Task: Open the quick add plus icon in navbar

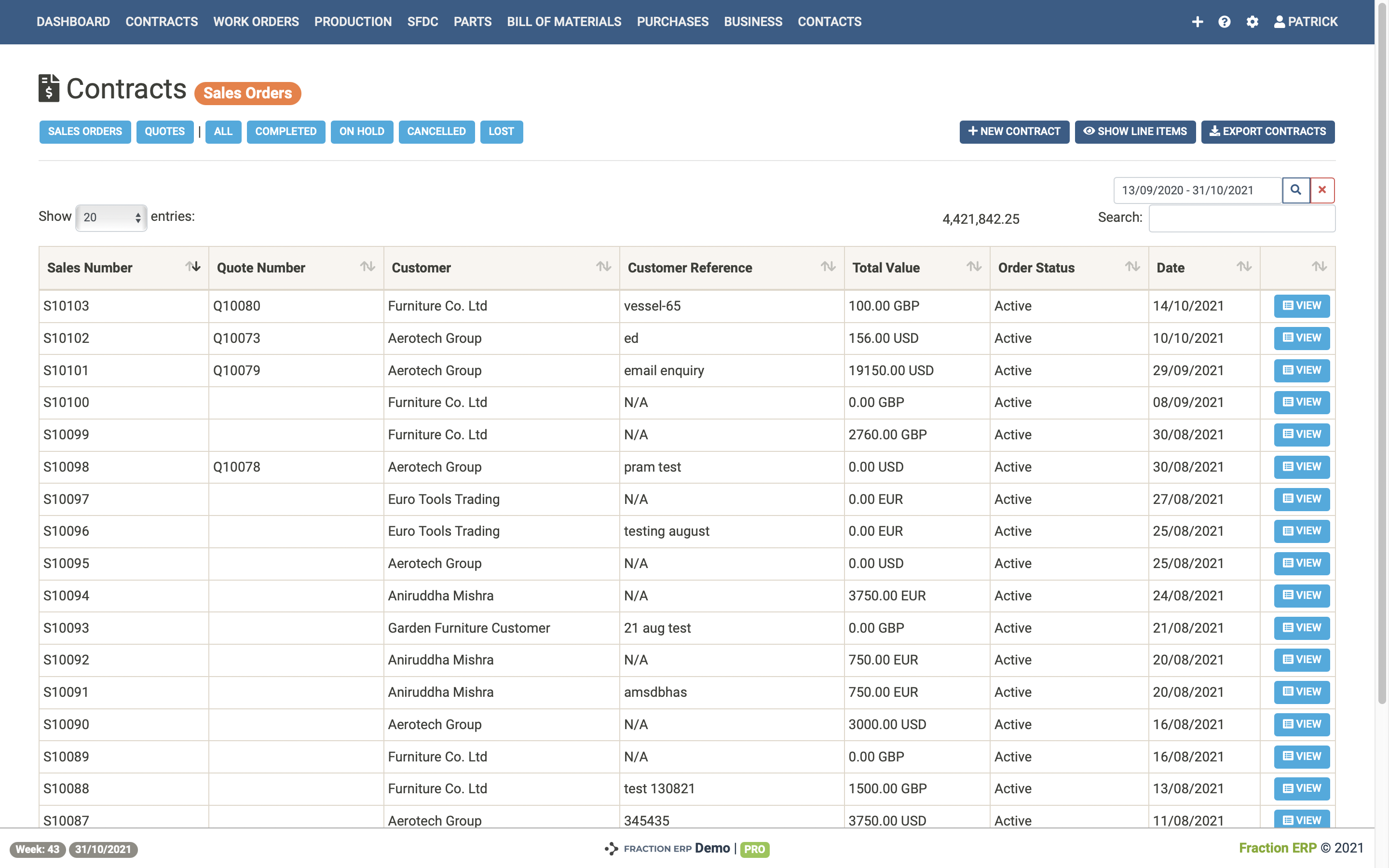Action: [1198, 22]
